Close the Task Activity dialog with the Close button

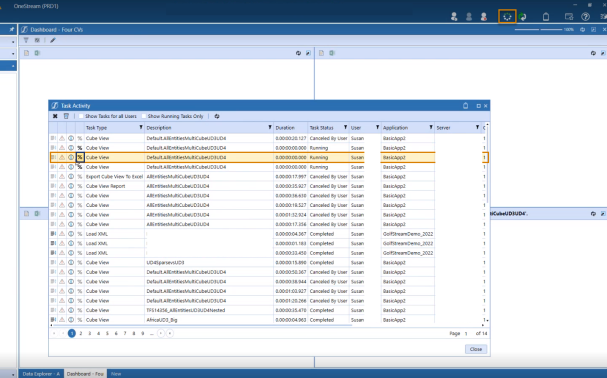(476, 349)
